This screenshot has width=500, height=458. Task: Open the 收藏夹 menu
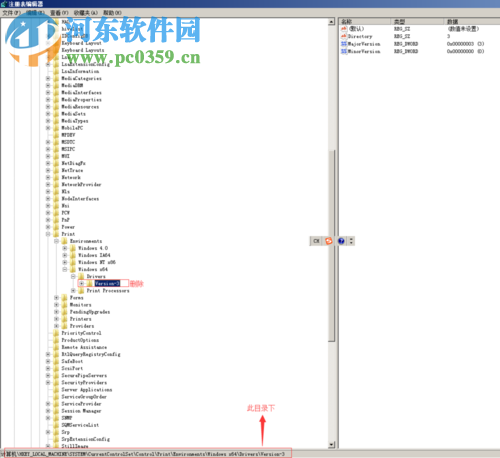click(x=86, y=13)
